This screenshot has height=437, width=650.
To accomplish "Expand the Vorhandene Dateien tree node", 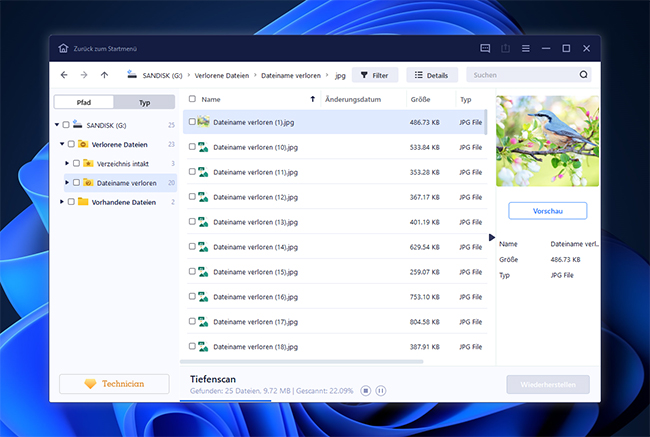I will [x=62, y=202].
